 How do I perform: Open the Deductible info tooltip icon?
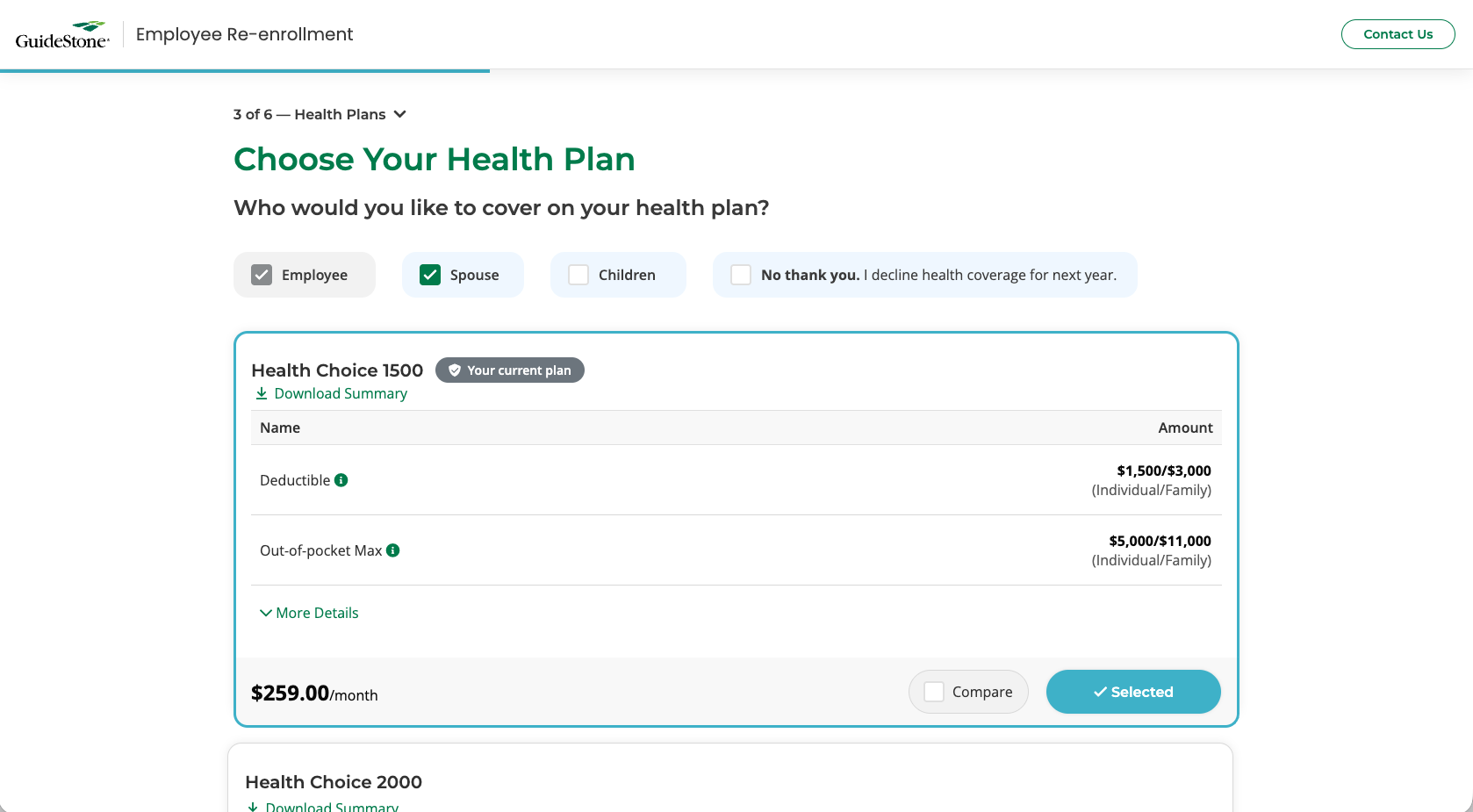tap(341, 480)
